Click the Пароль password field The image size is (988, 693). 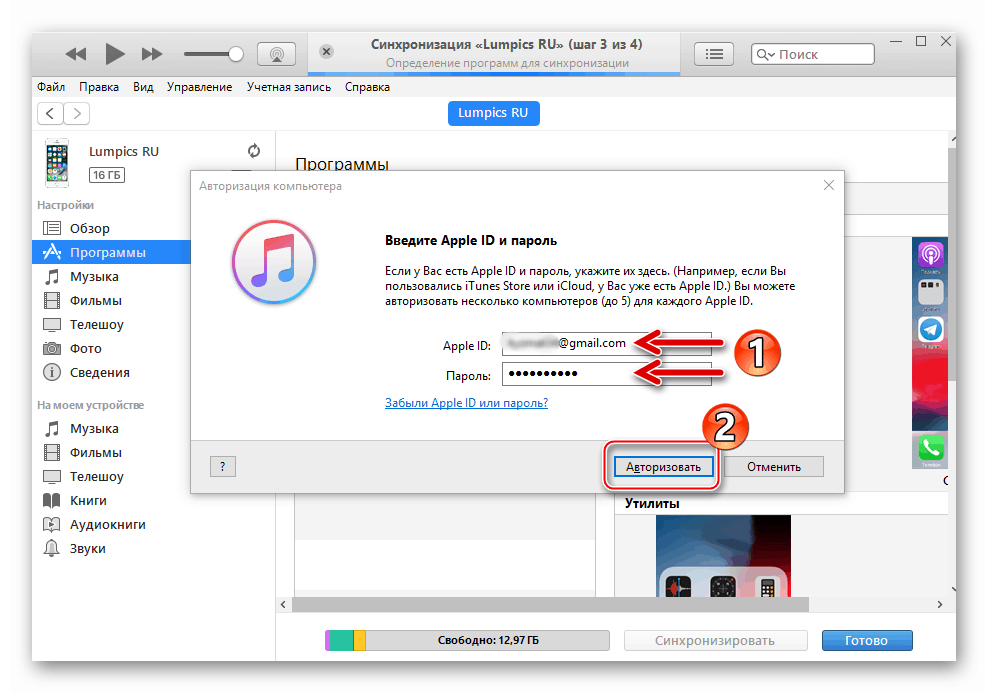pos(606,374)
